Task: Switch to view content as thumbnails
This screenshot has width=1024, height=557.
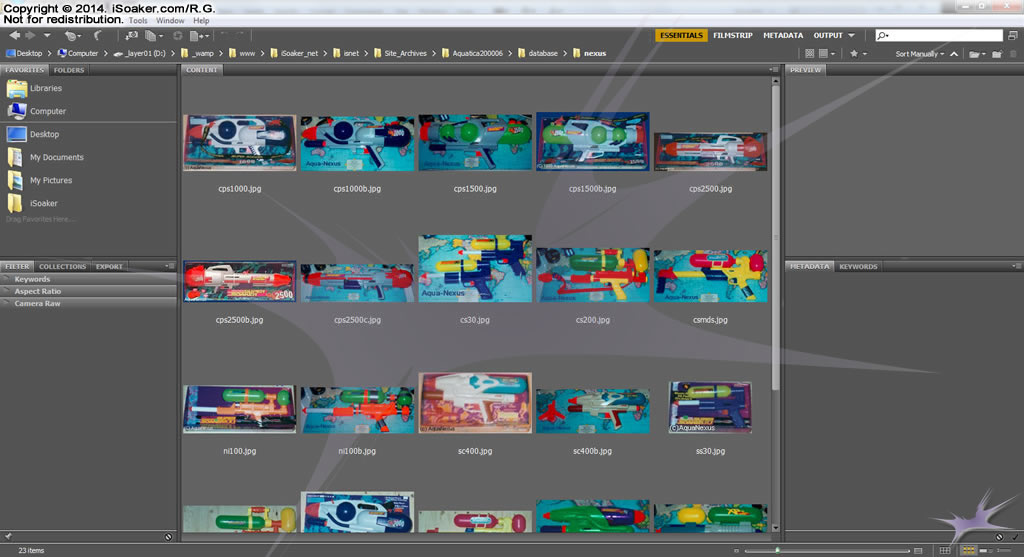Action: coord(968,550)
